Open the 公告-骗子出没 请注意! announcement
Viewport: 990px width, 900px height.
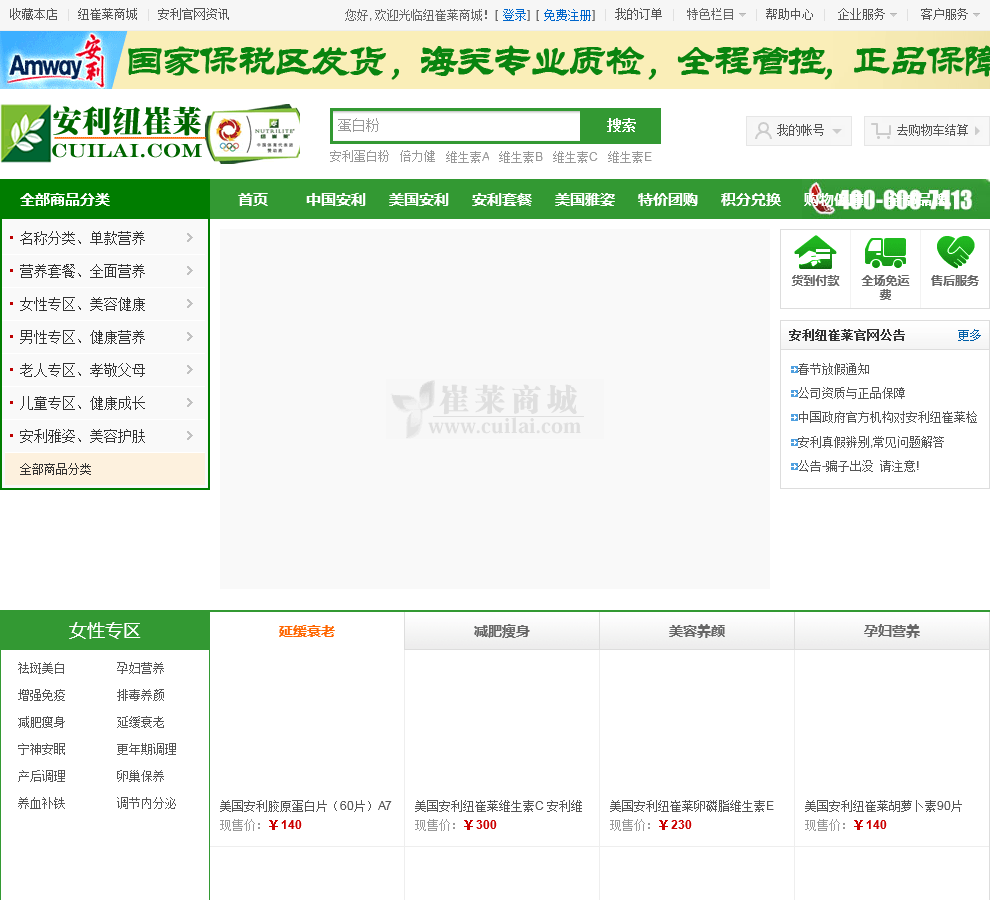(859, 466)
